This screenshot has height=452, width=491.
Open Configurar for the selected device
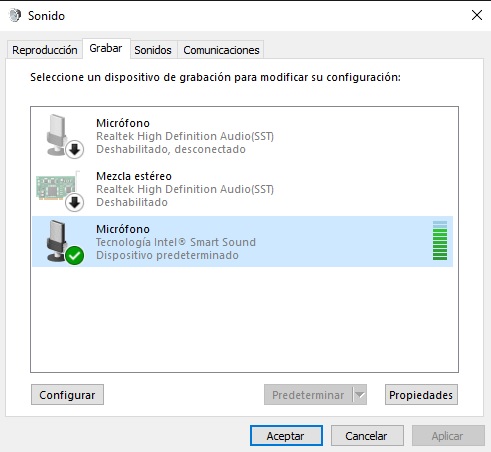pos(67,395)
